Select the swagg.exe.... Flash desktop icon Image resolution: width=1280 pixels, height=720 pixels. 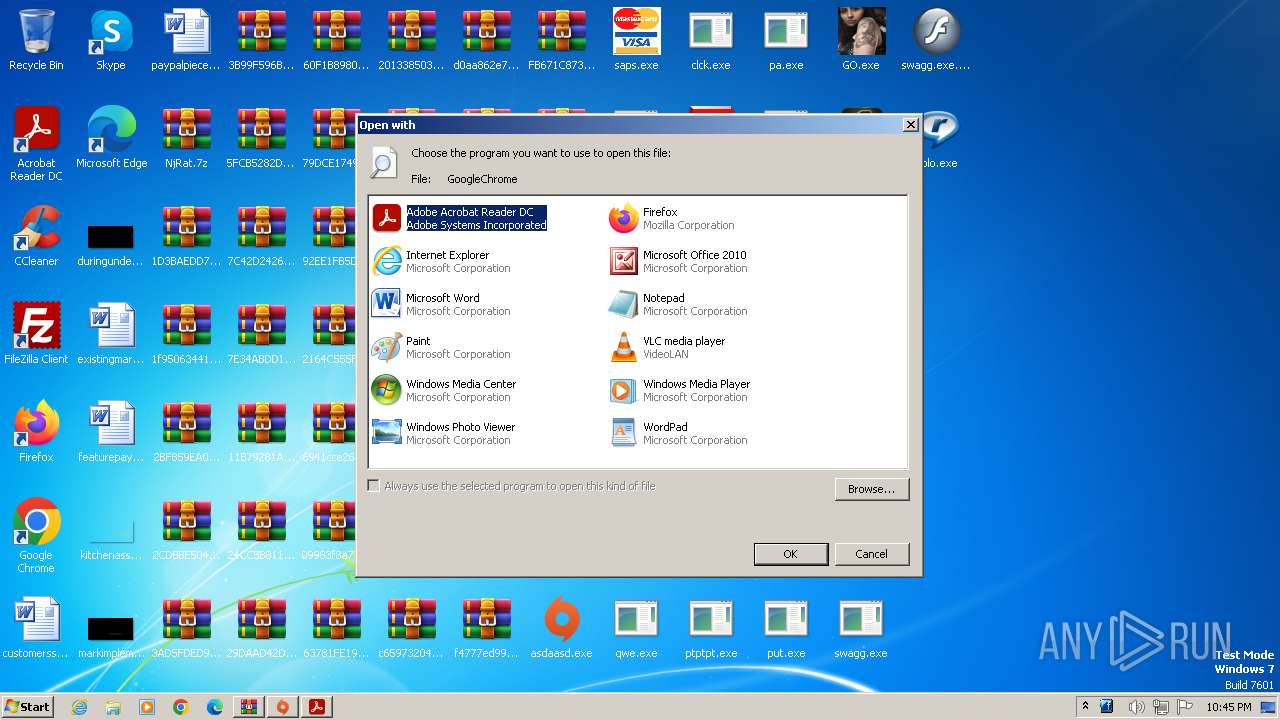[x=936, y=40]
